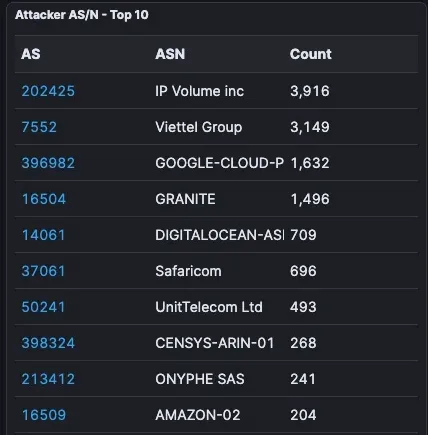Viewport: 428px width, 435px height.
Task: Select the IP Volume inc cell
Action: (199, 91)
